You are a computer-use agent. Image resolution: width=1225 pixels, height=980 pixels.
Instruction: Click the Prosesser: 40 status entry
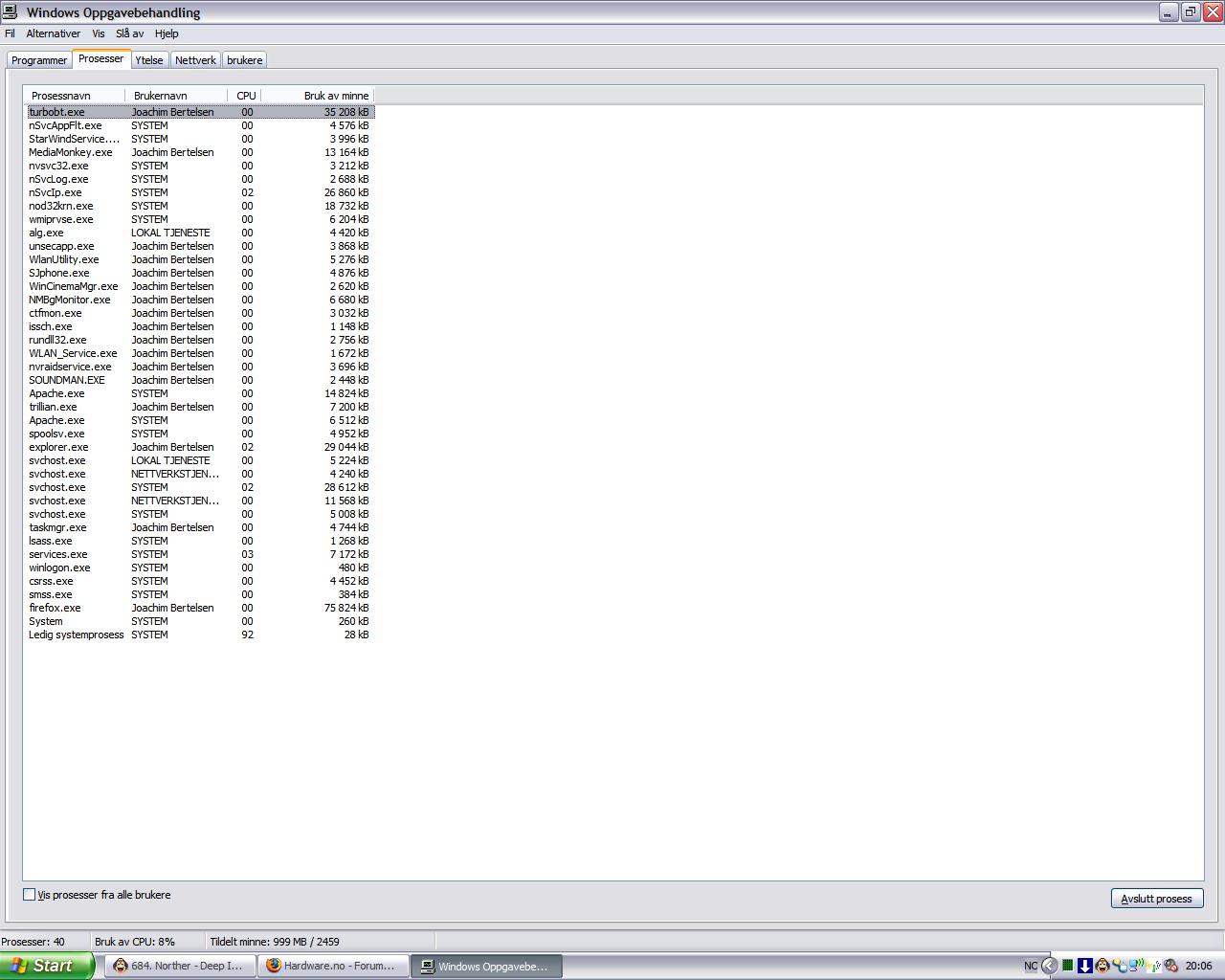[x=33, y=942]
